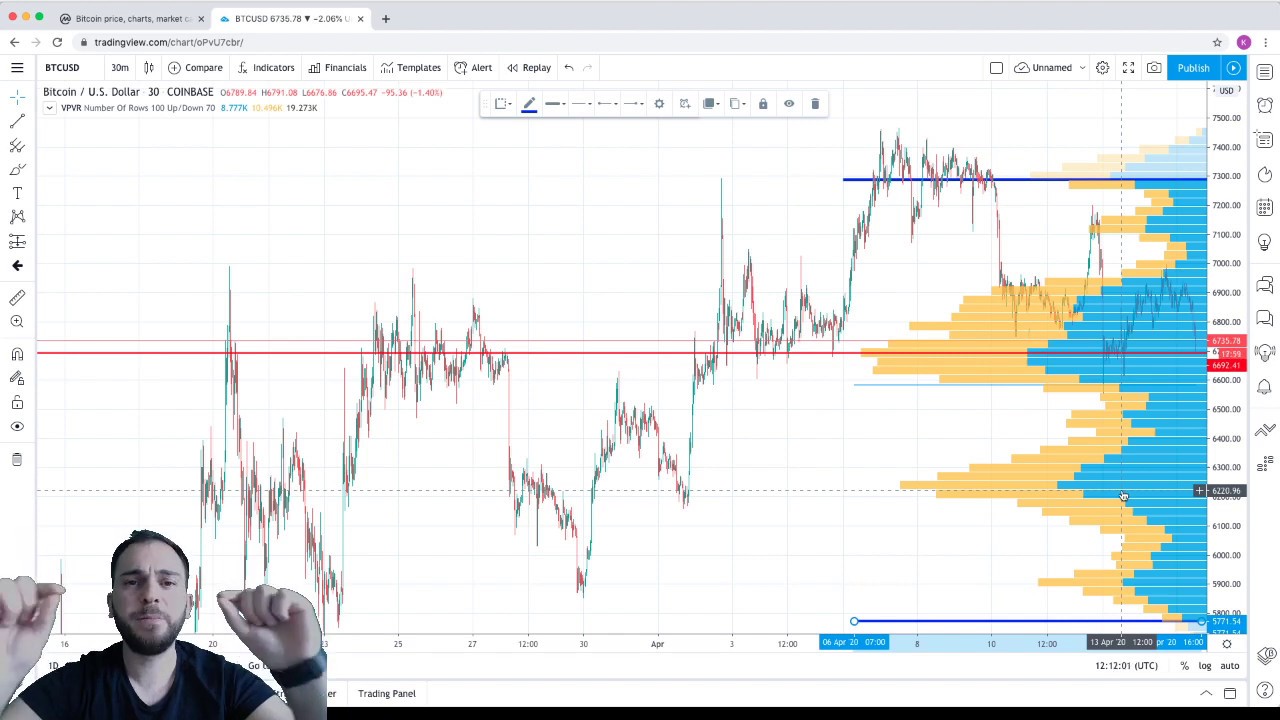This screenshot has height=720, width=1280.
Task: Open the prediction and measurement tools
Action: [x=17, y=241]
